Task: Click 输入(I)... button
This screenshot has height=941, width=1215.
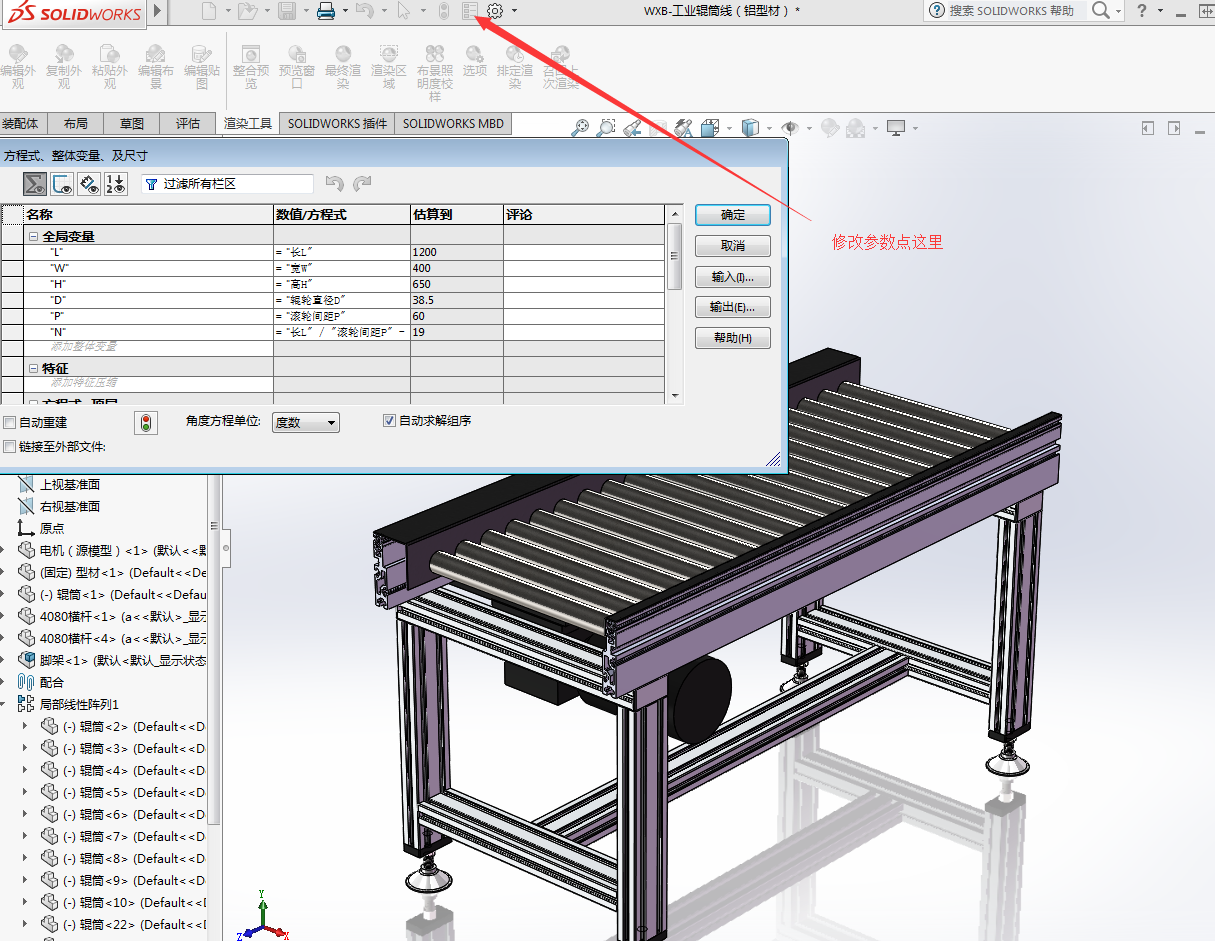Action: [733, 277]
